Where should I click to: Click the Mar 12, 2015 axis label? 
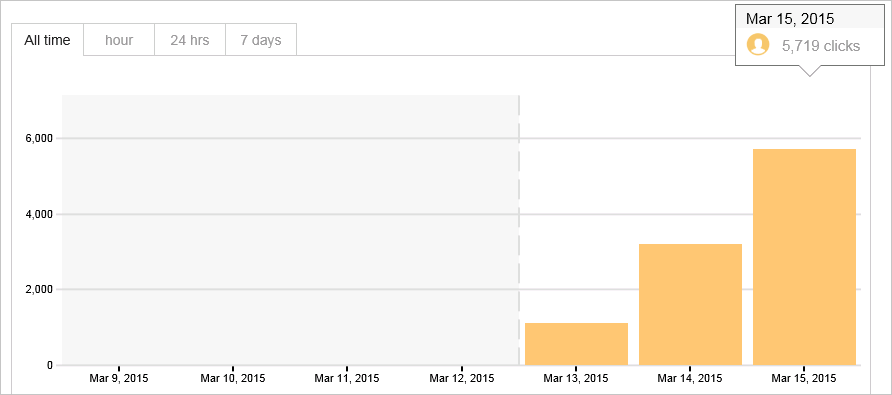click(461, 378)
